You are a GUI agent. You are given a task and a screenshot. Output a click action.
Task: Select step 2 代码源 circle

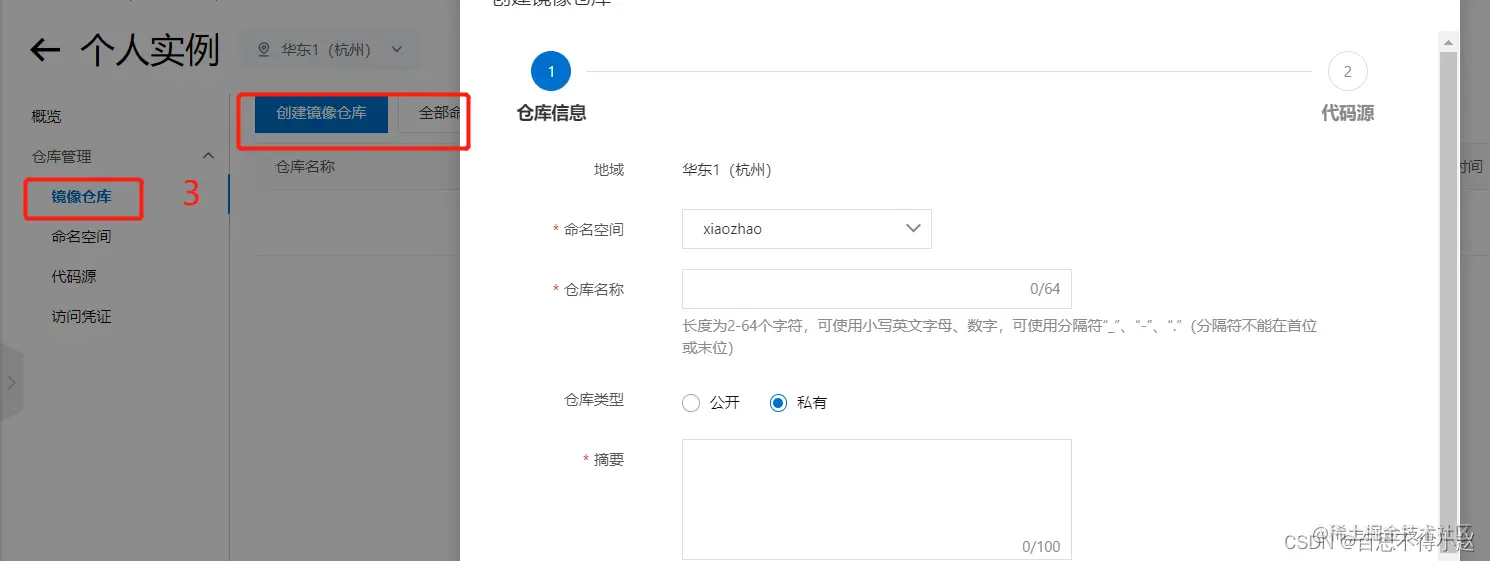(x=1347, y=72)
